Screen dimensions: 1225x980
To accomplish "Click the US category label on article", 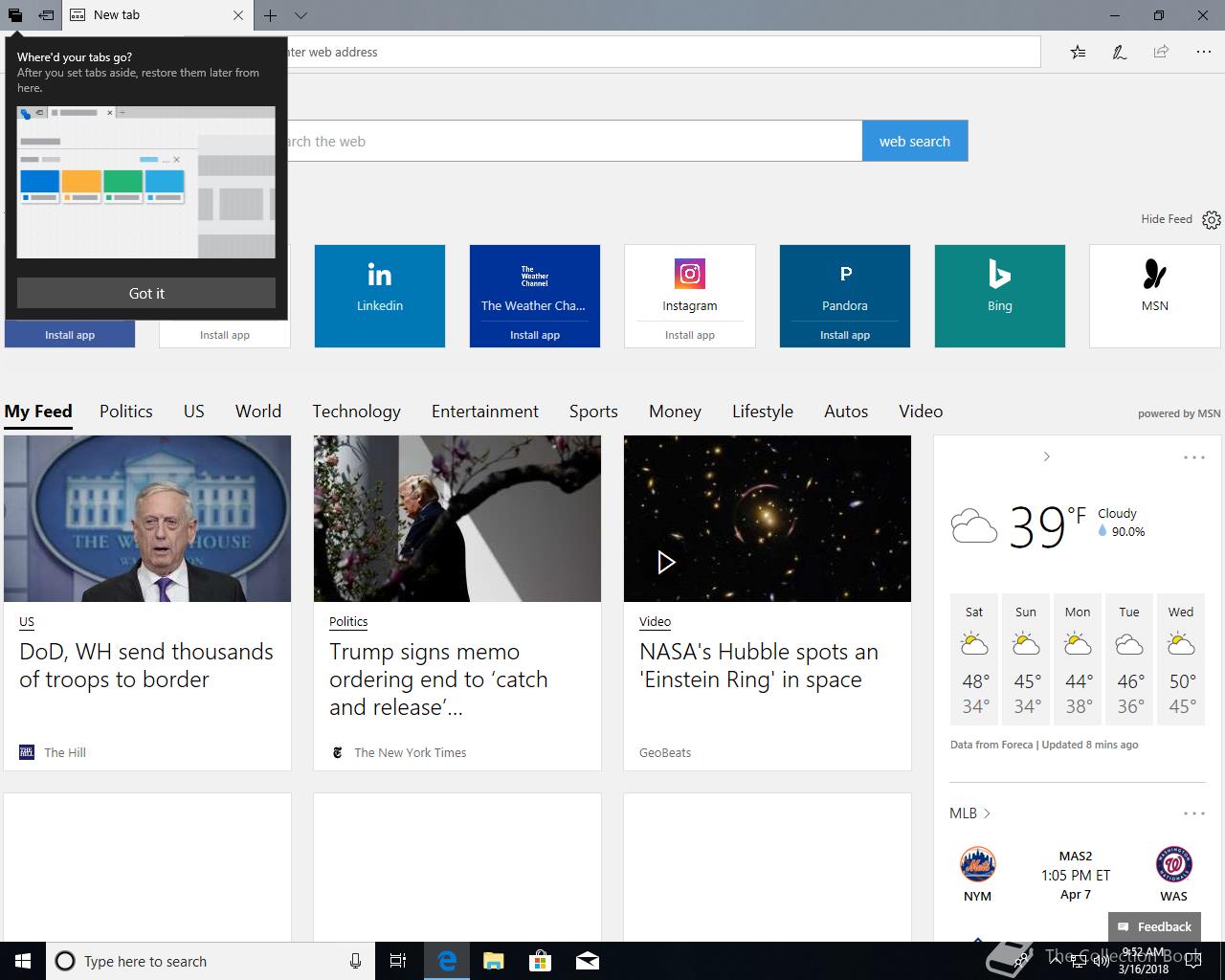I will click(27, 622).
